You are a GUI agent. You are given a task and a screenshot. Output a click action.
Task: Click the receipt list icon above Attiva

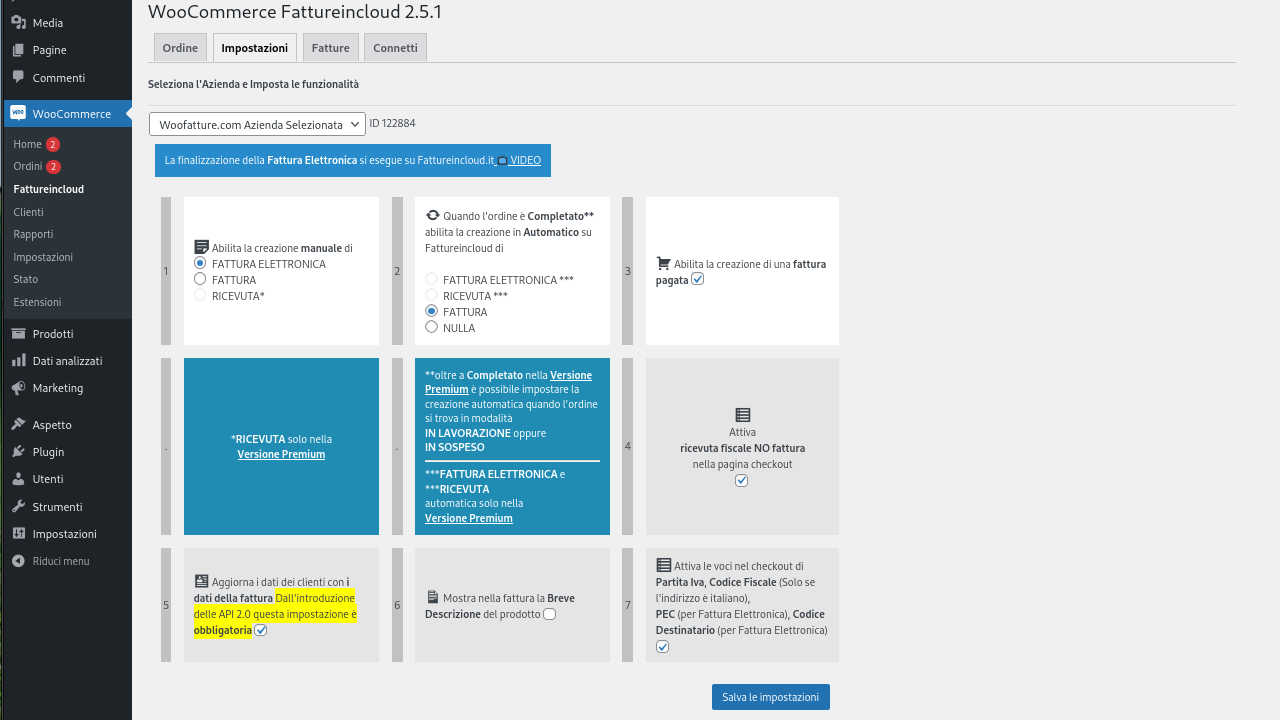click(742, 414)
